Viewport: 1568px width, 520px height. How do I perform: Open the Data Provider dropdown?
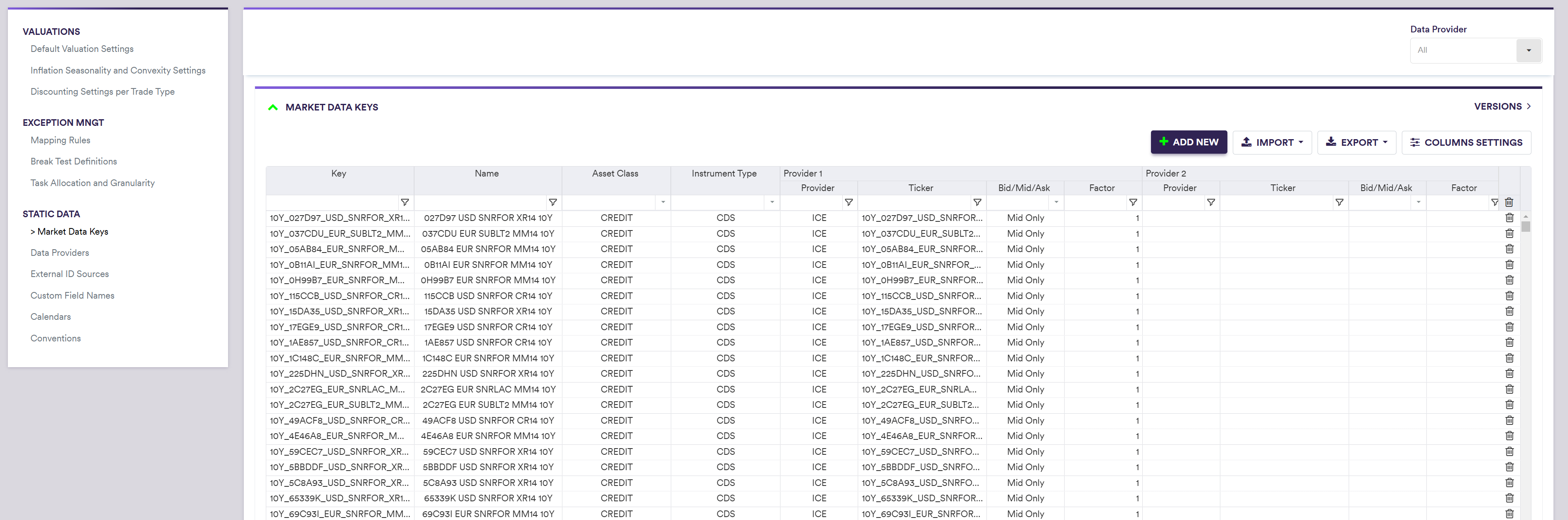click(x=1528, y=51)
